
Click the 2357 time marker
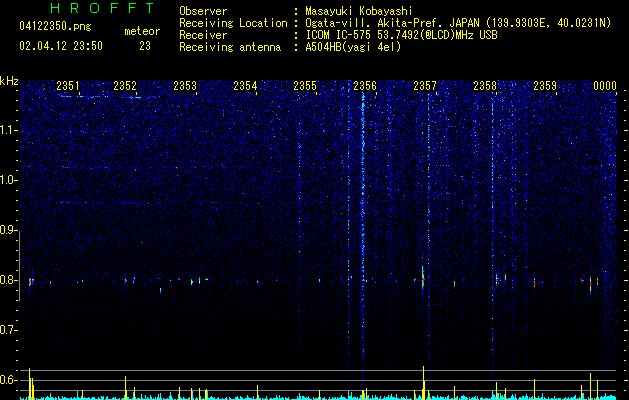click(x=425, y=85)
